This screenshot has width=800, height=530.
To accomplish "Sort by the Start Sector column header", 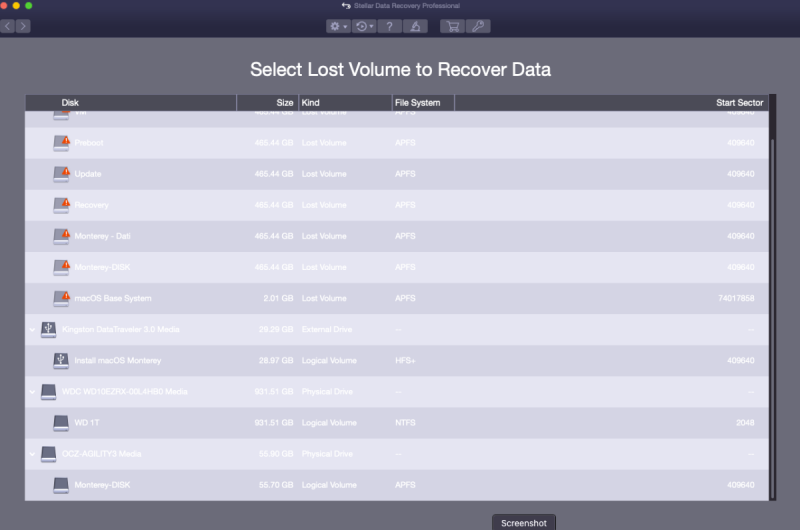I will [612, 103].
